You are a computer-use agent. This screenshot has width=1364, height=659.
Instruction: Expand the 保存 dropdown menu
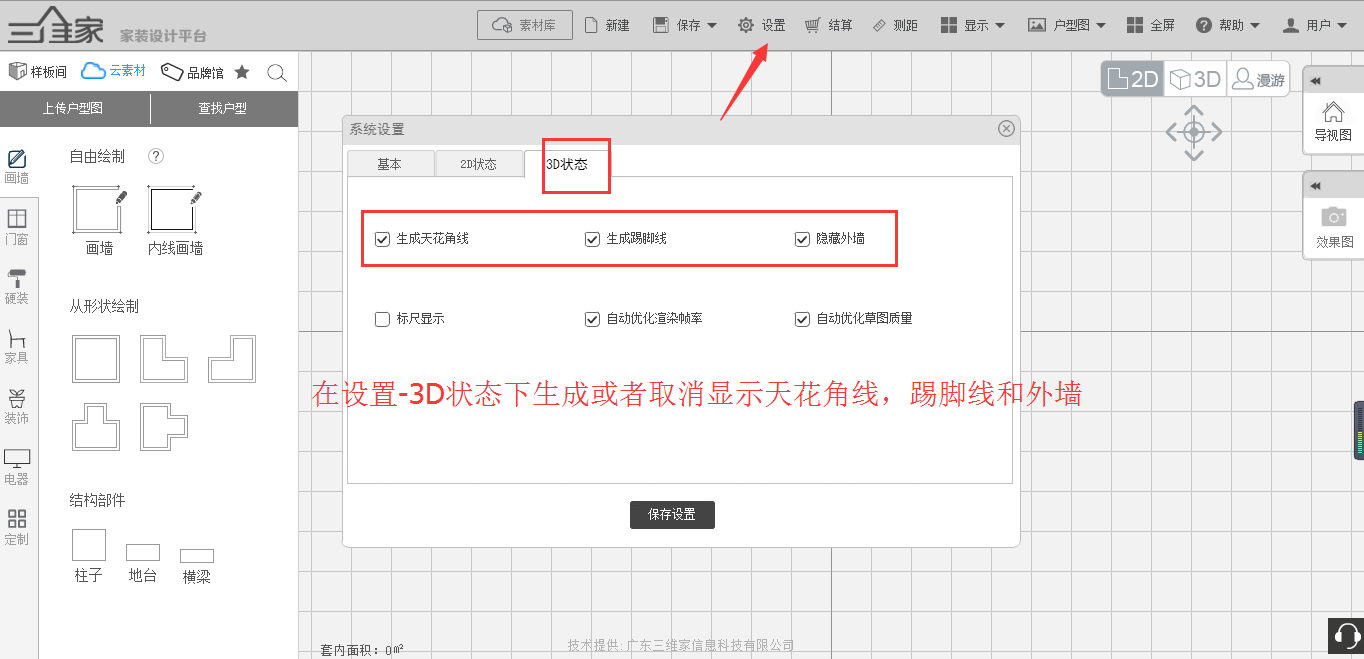point(685,25)
